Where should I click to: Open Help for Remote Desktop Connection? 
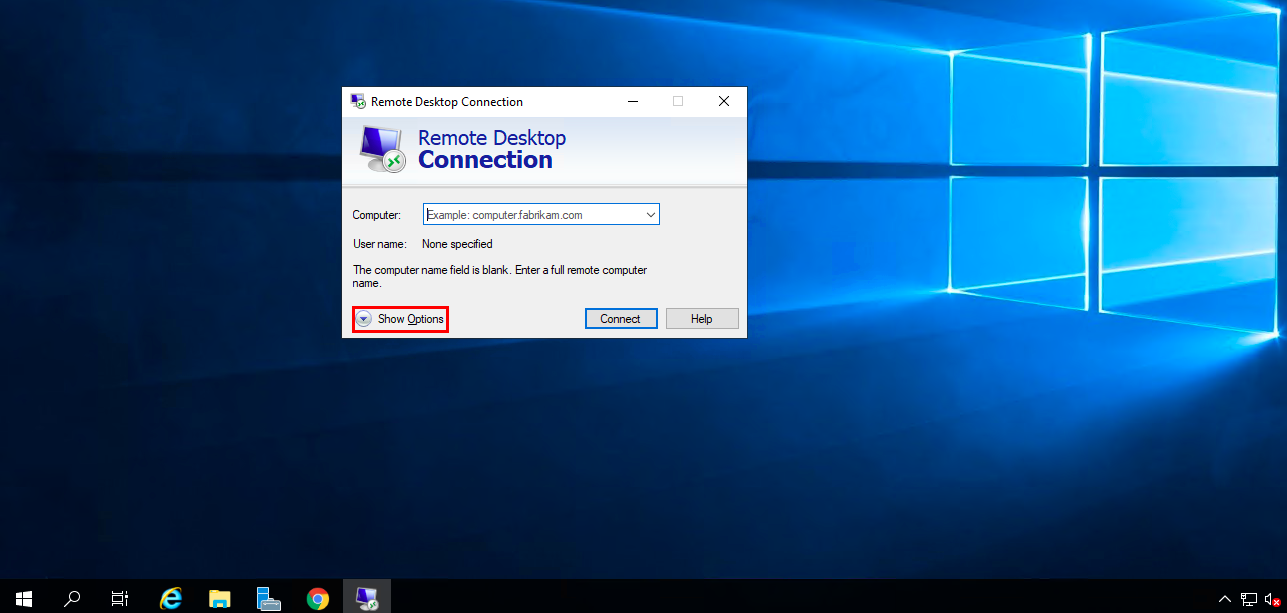702,319
